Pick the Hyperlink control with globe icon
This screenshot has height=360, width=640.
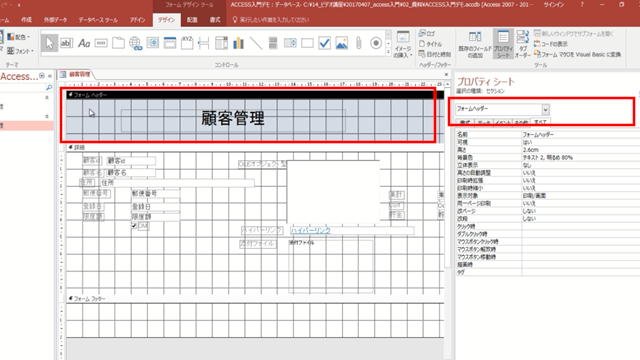pyautogui.click(x=135, y=43)
